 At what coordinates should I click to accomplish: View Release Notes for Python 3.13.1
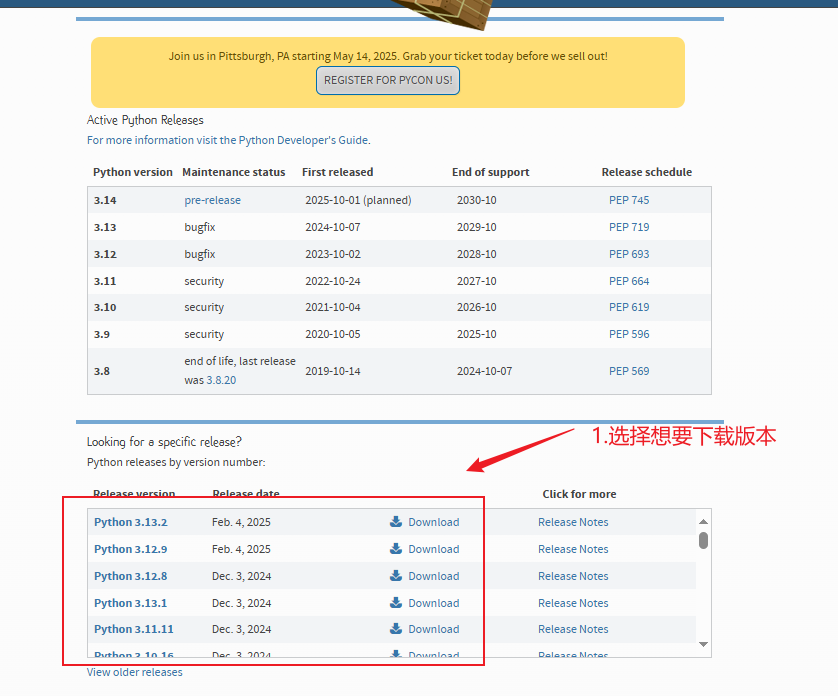click(x=573, y=603)
